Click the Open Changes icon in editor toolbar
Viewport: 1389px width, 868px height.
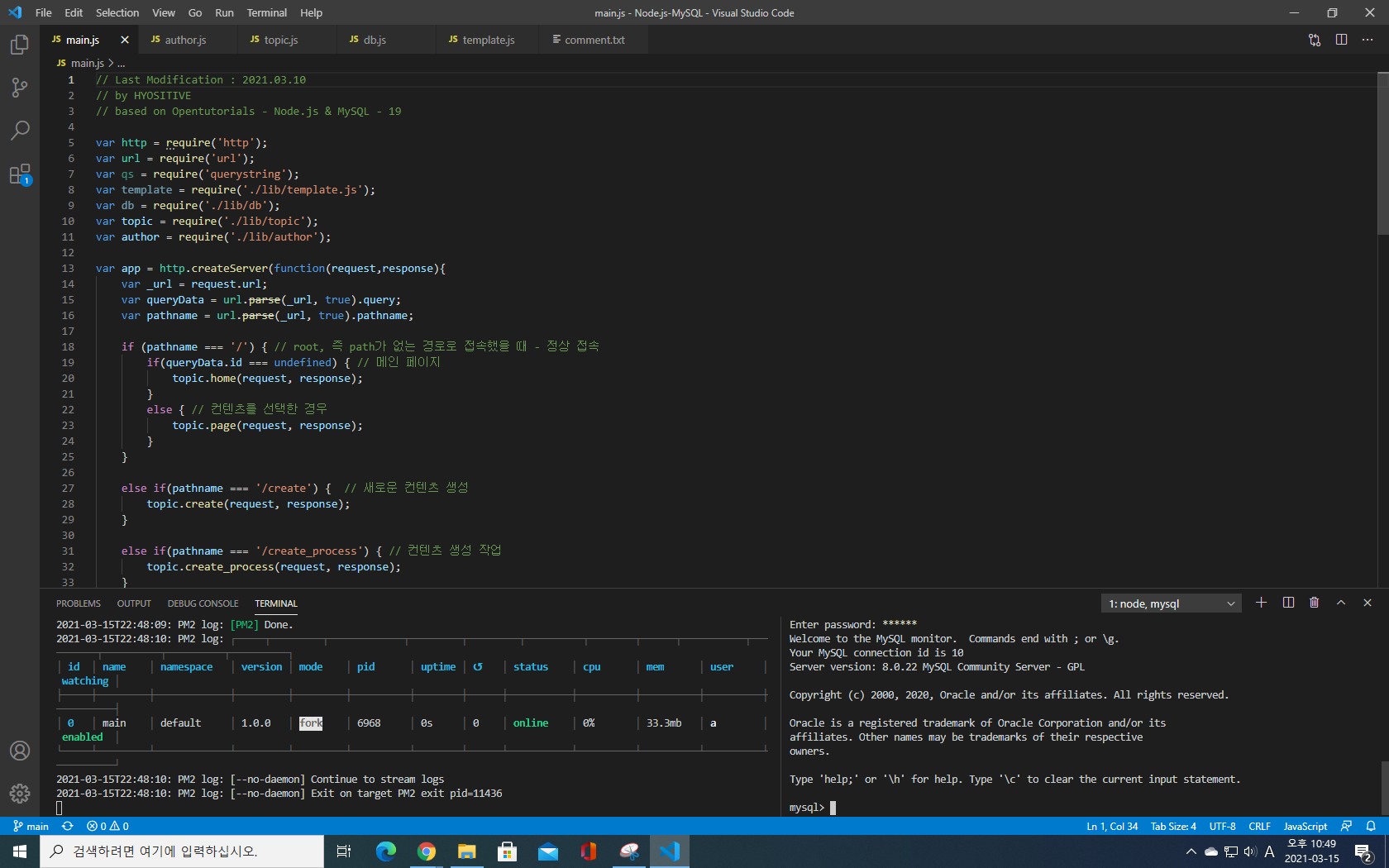point(1315,40)
